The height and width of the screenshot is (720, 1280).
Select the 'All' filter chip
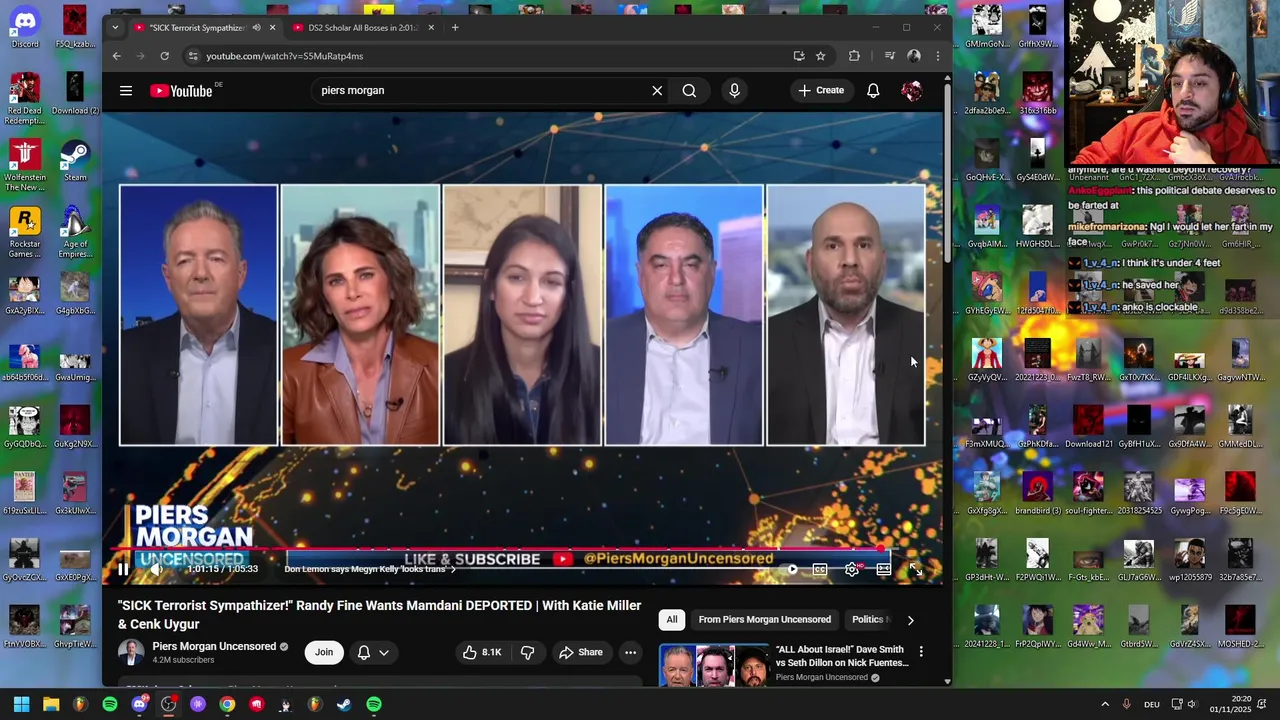672,619
